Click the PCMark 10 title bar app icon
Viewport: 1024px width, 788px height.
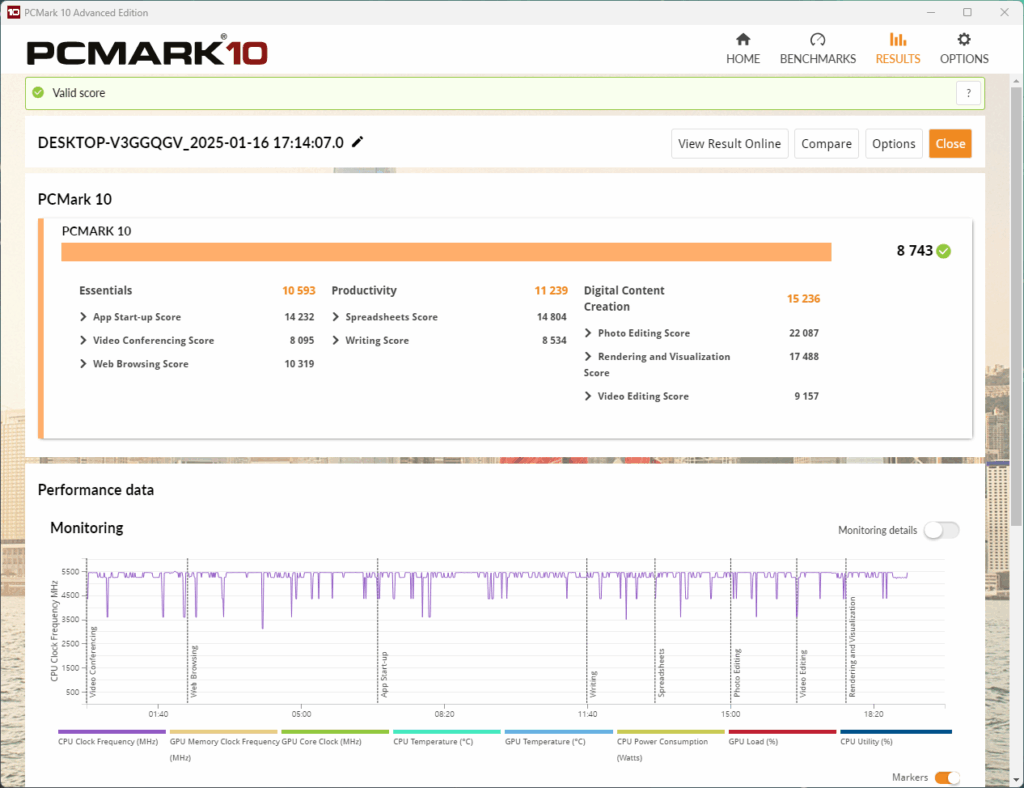click(13, 12)
